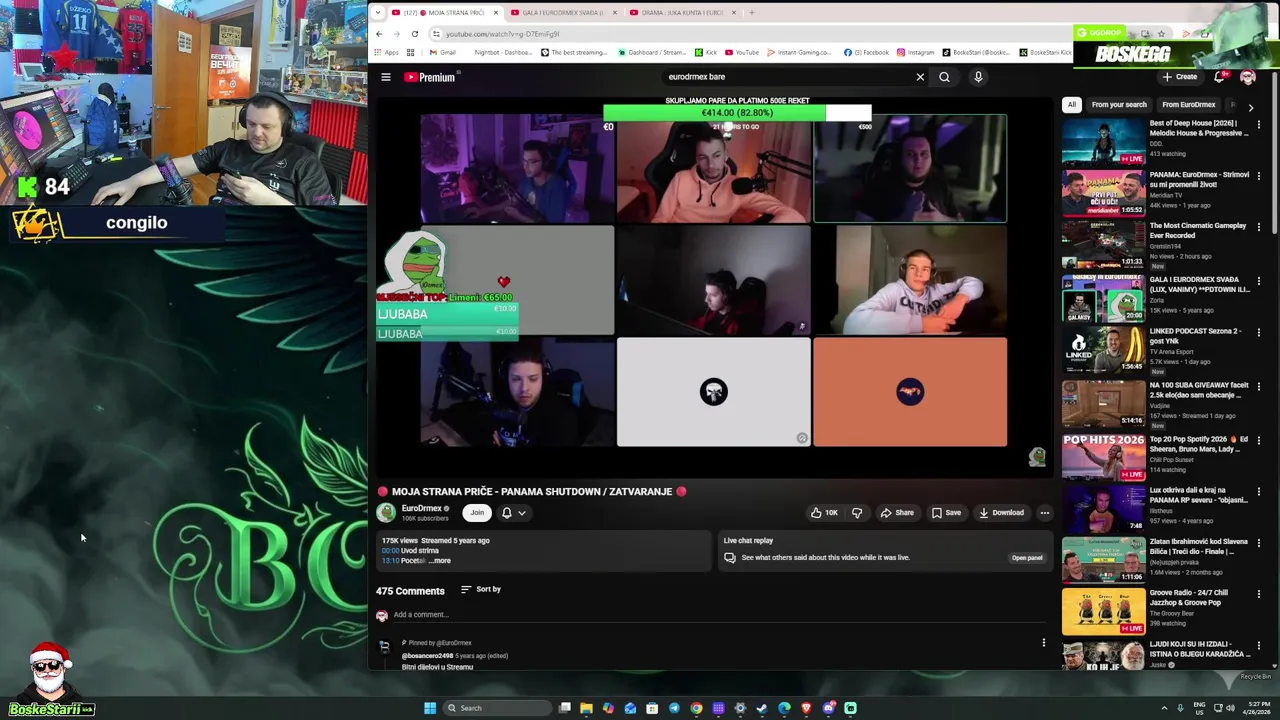This screenshot has width=1280, height=720.
Task: Open PANAMA EuroDrmex Strimovi video thumbnail
Action: (x=1104, y=193)
